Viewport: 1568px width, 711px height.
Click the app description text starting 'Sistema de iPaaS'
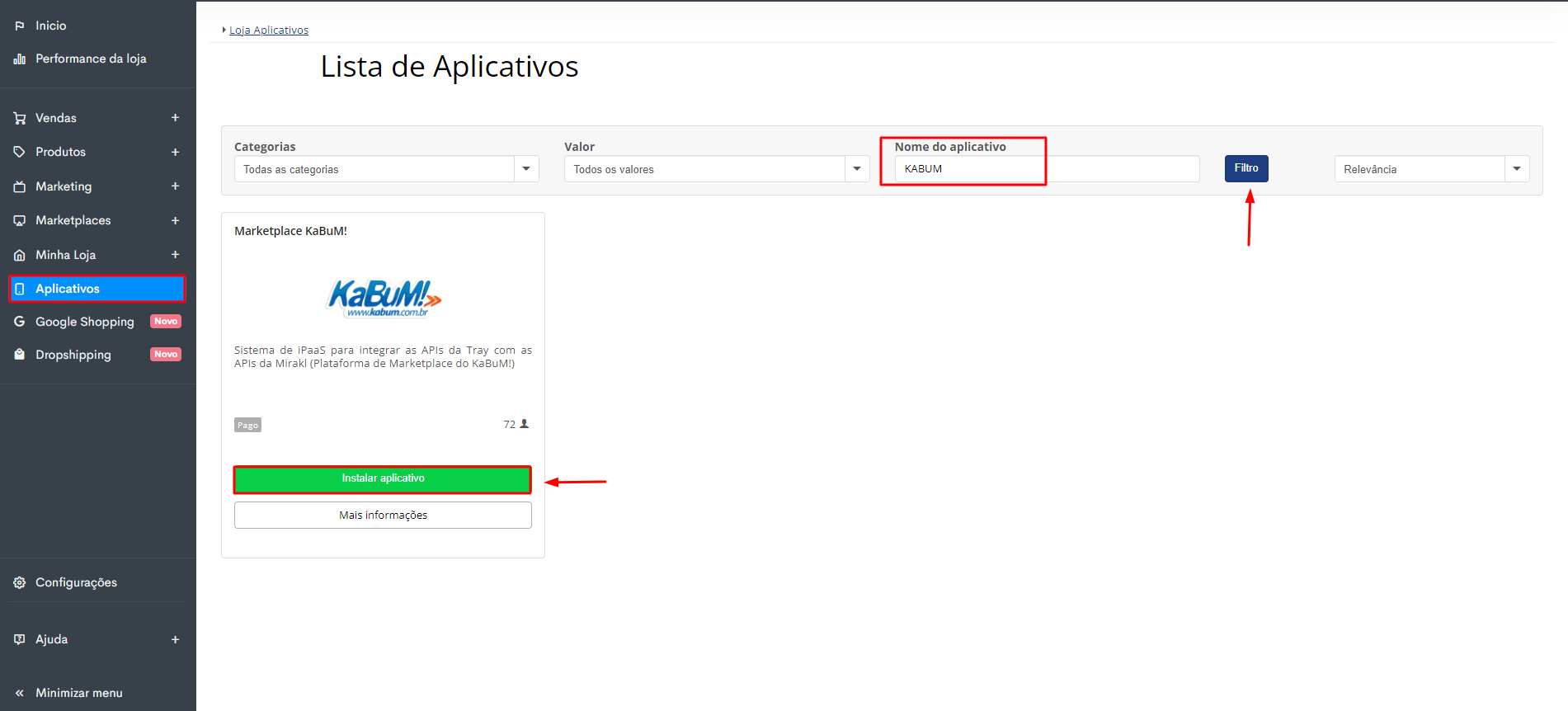pyautogui.click(x=383, y=357)
